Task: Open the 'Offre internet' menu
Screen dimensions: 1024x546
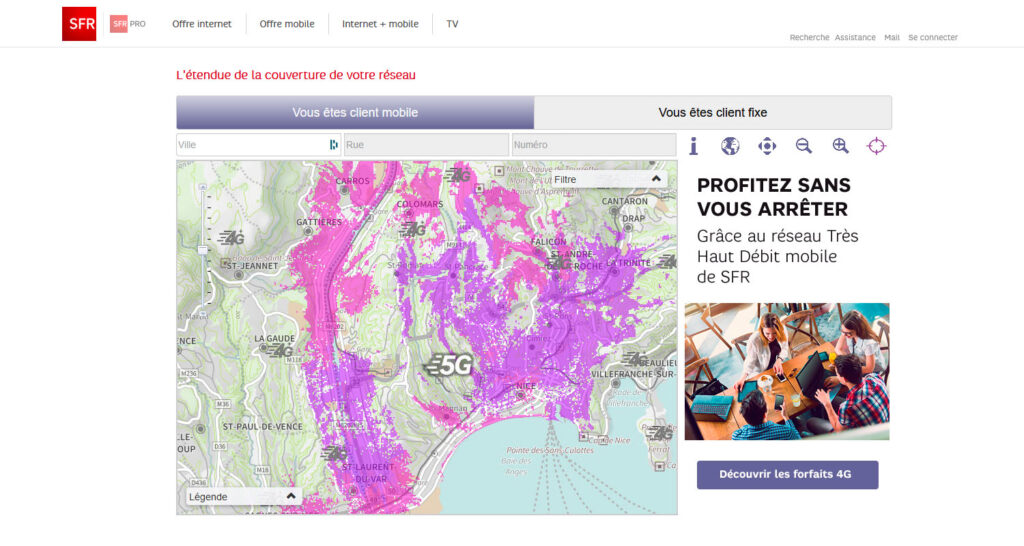Action: (x=202, y=24)
